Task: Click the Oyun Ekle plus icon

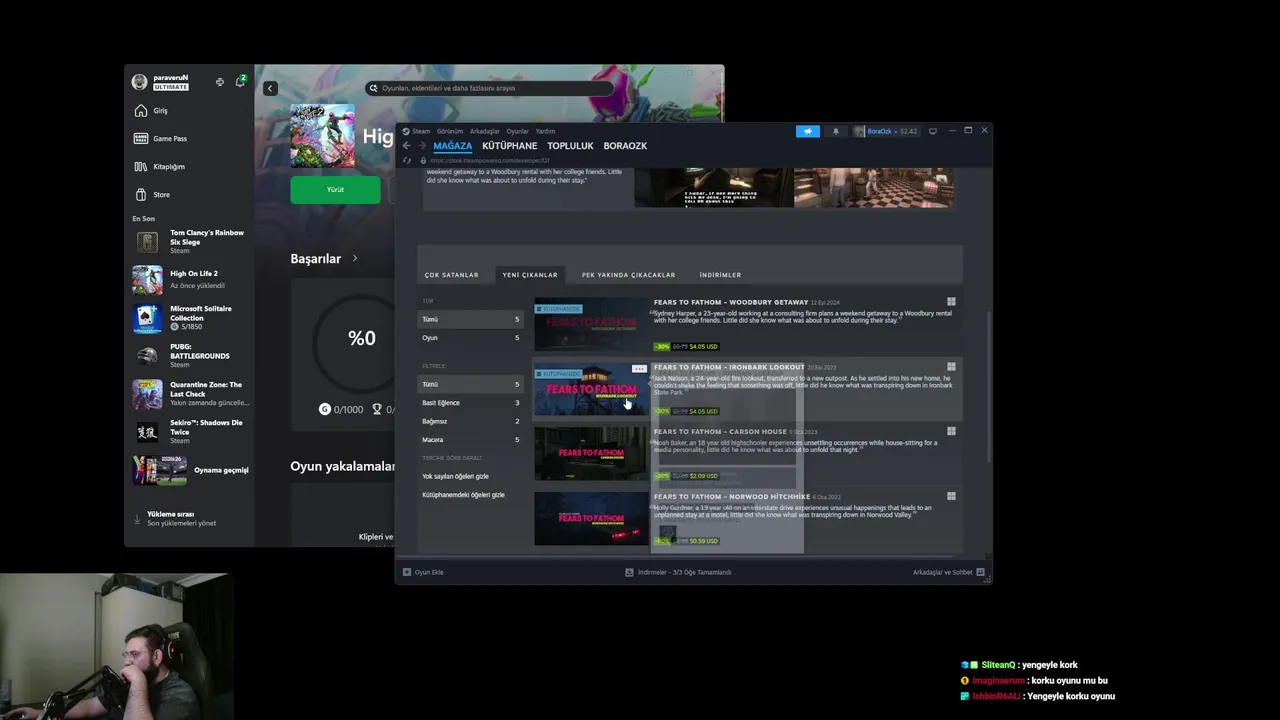Action: click(407, 572)
